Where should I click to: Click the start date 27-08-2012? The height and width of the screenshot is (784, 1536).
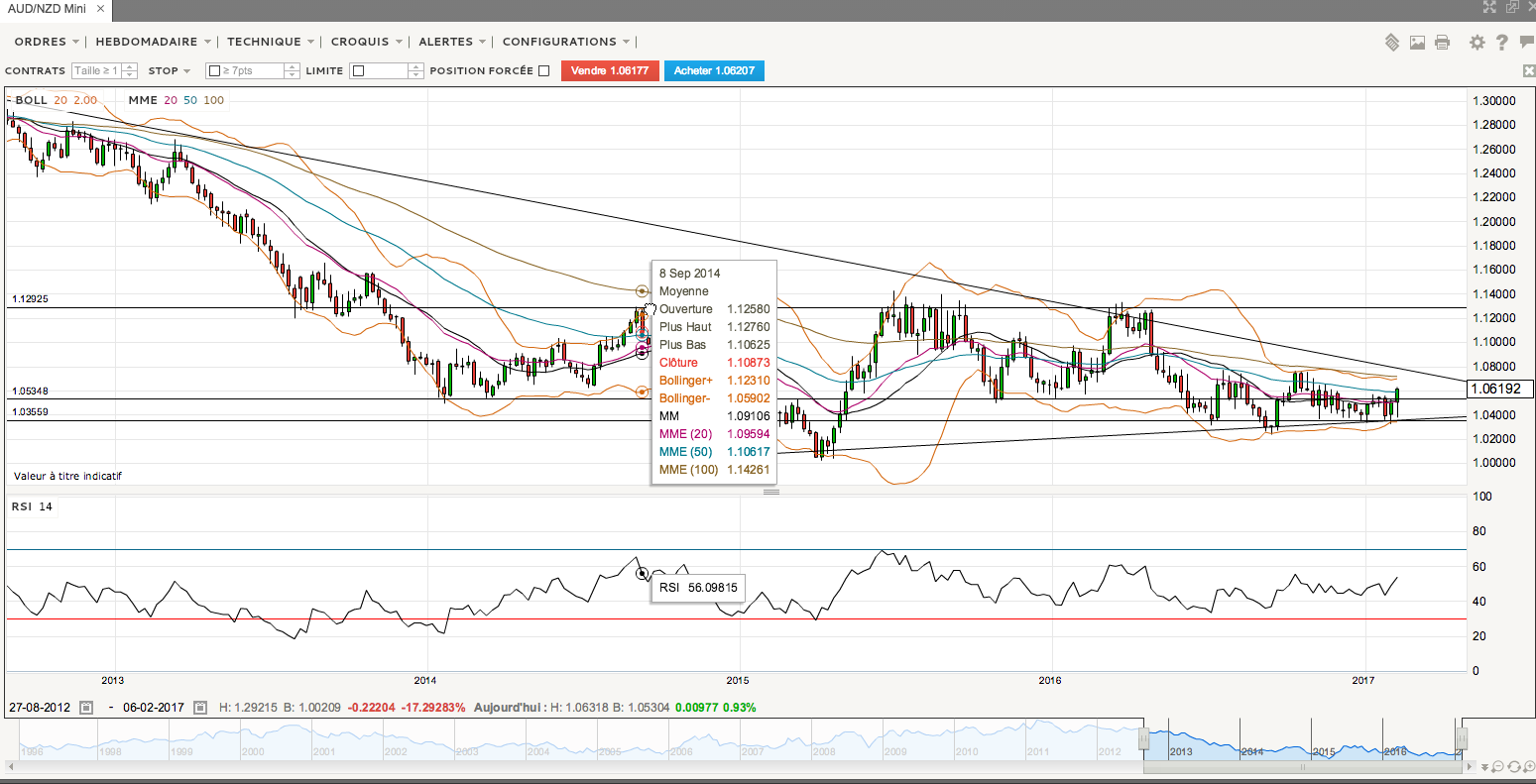pos(39,708)
